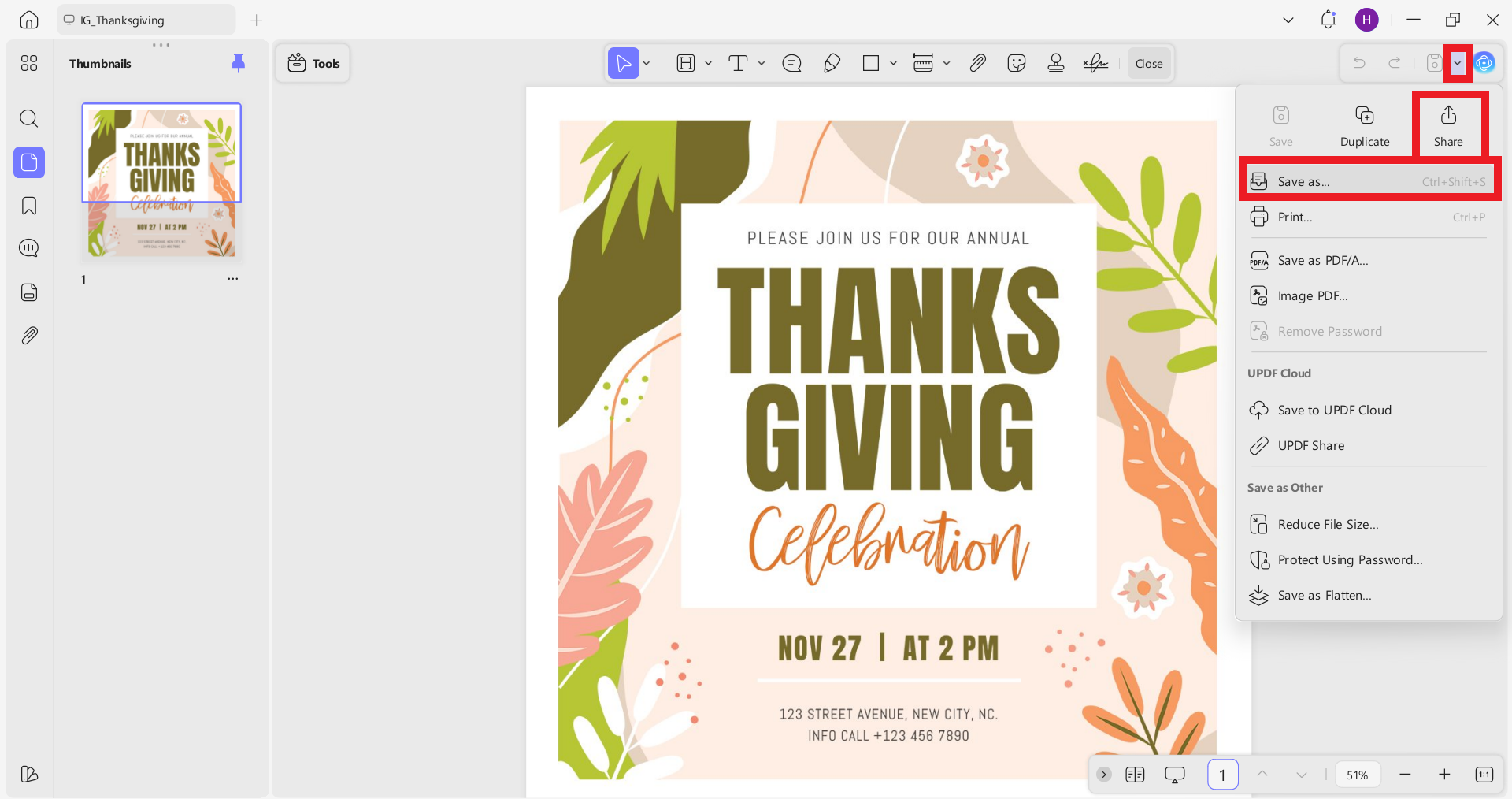Open the Search panel in sidebar
The image size is (1512, 799).
click(29, 119)
